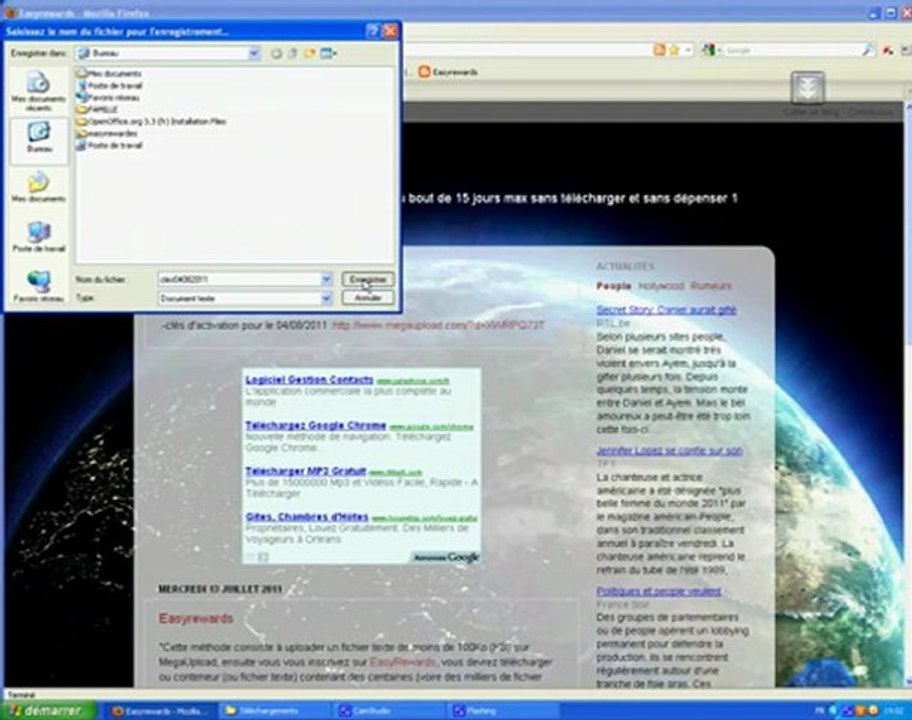912x720 pixels.
Task: Click the up one level folder icon
Action: [293, 54]
